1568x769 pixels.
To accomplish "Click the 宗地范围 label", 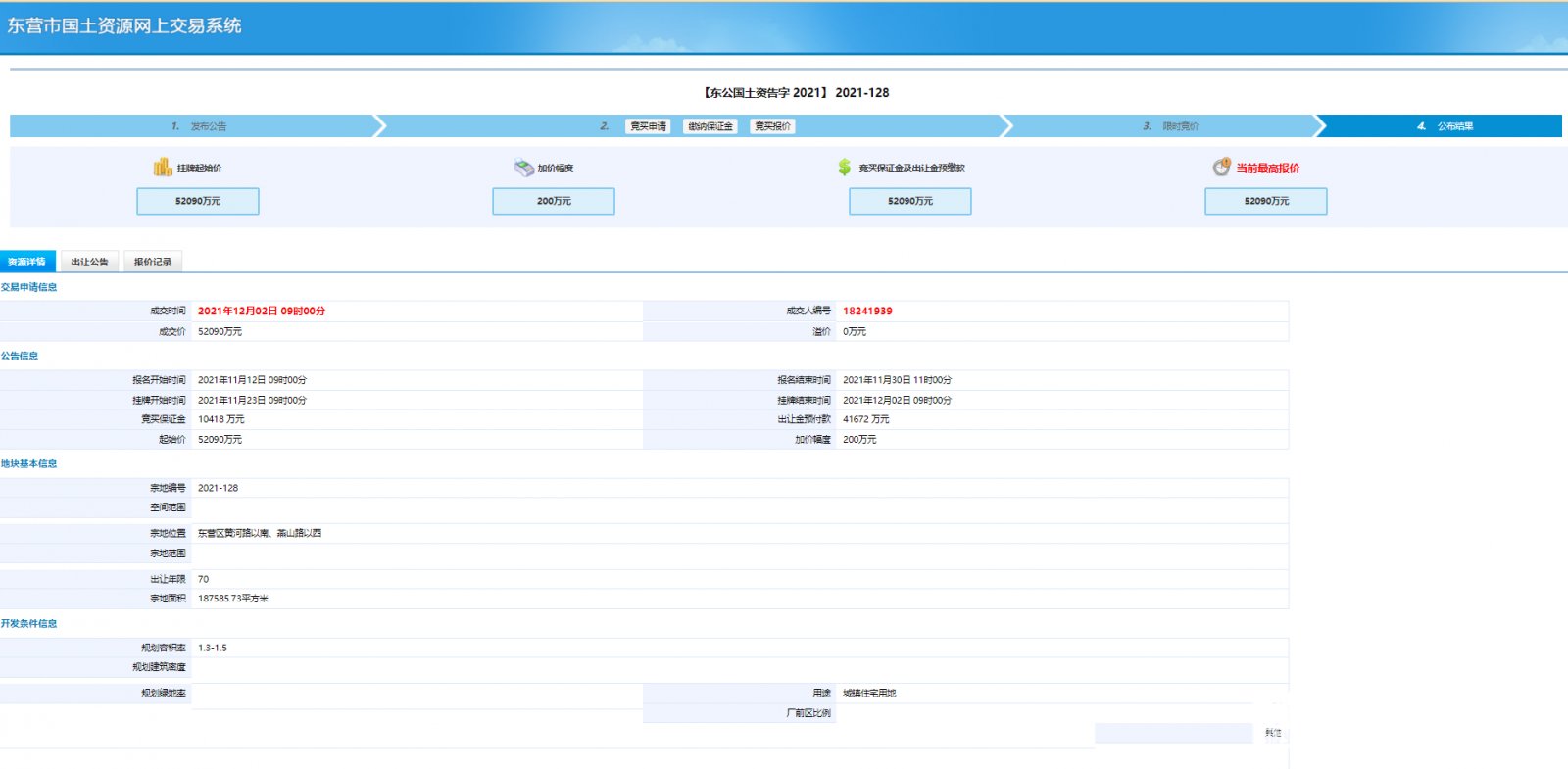I will click(168, 553).
